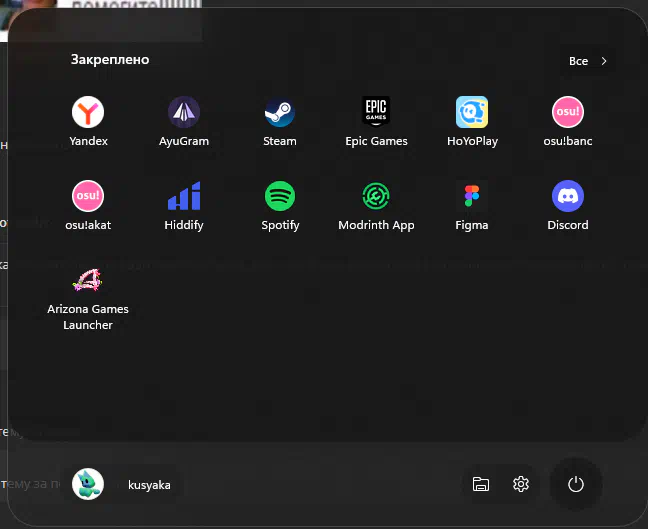Open the osu!akat pinned app
This screenshot has height=529, width=648.
pos(88,196)
